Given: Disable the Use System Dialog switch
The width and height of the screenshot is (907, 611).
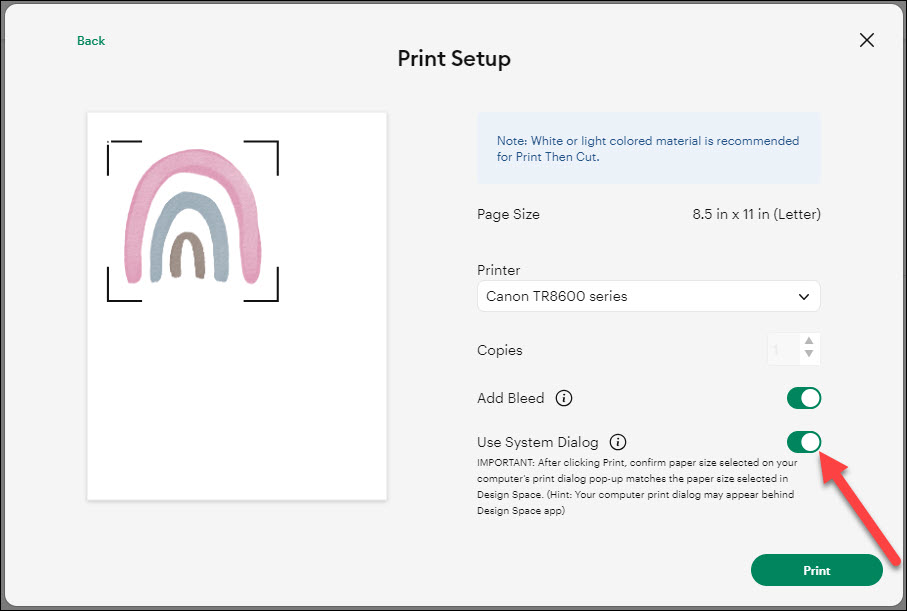Looking at the screenshot, I should click(x=803, y=442).
